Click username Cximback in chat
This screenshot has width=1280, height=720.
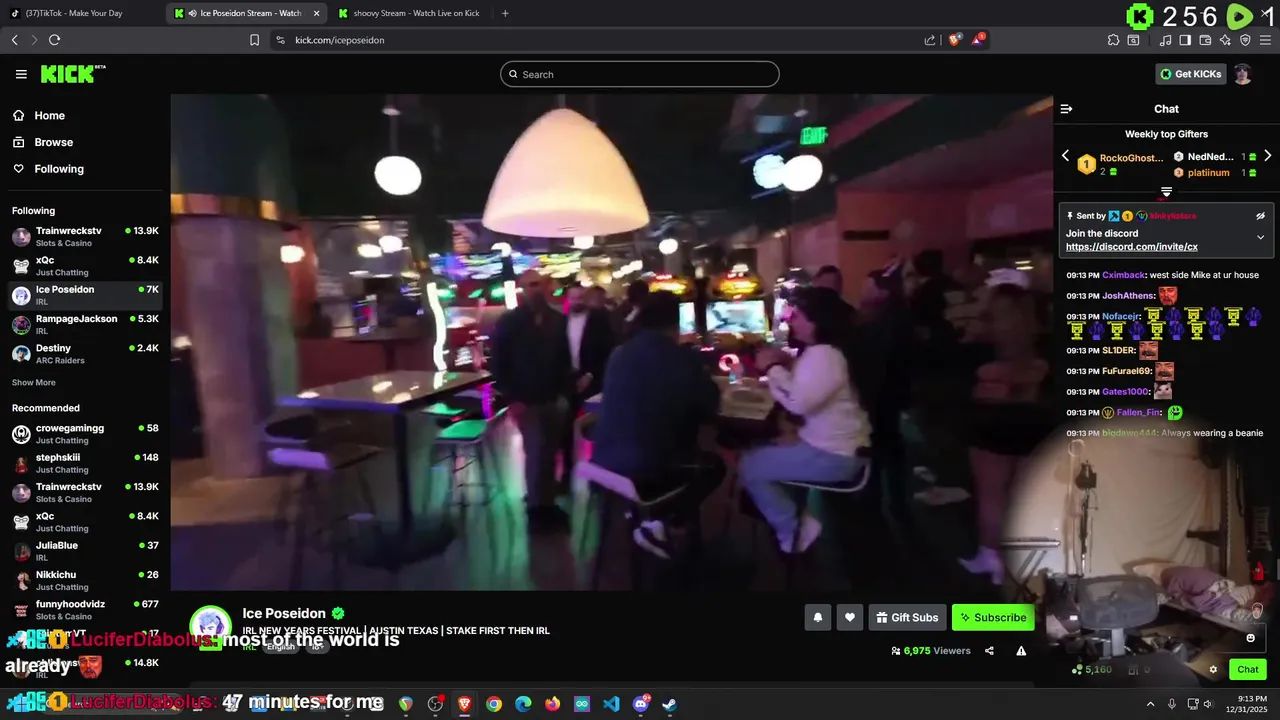coord(1123,275)
